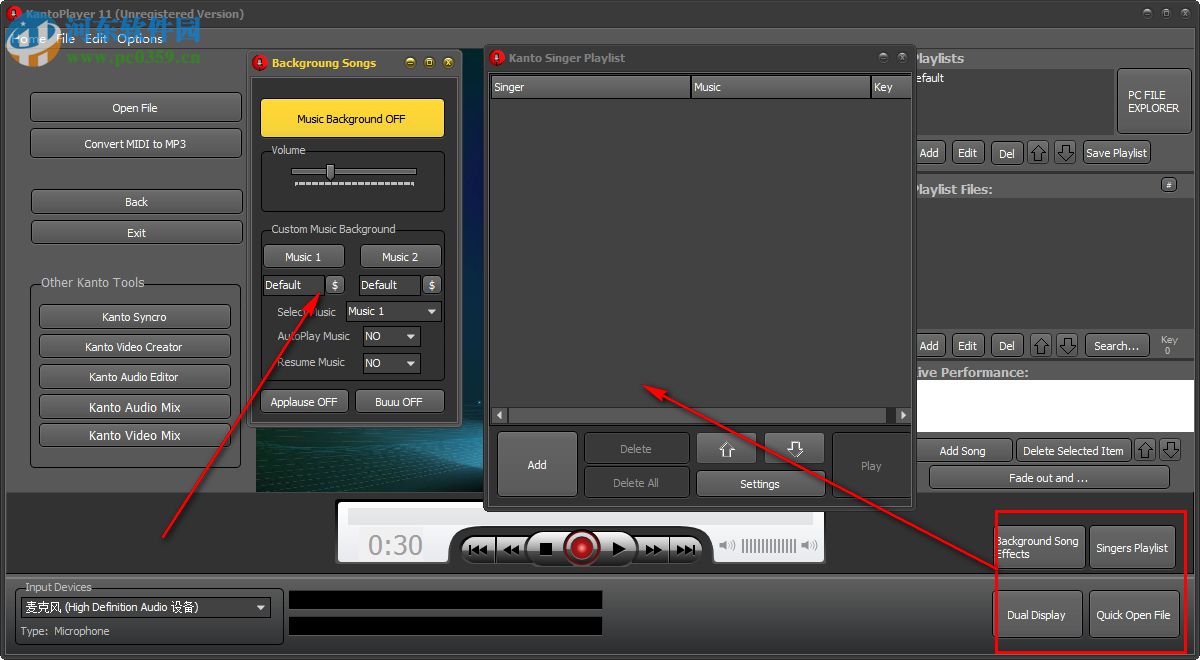Move Playlists entry up with arrow
This screenshot has height=660, width=1200.
(x=1038, y=153)
